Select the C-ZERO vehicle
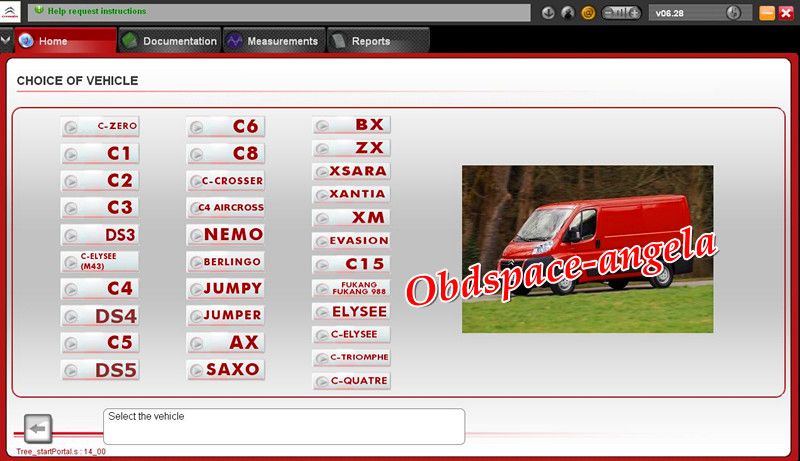800x461 pixels. [100, 126]
